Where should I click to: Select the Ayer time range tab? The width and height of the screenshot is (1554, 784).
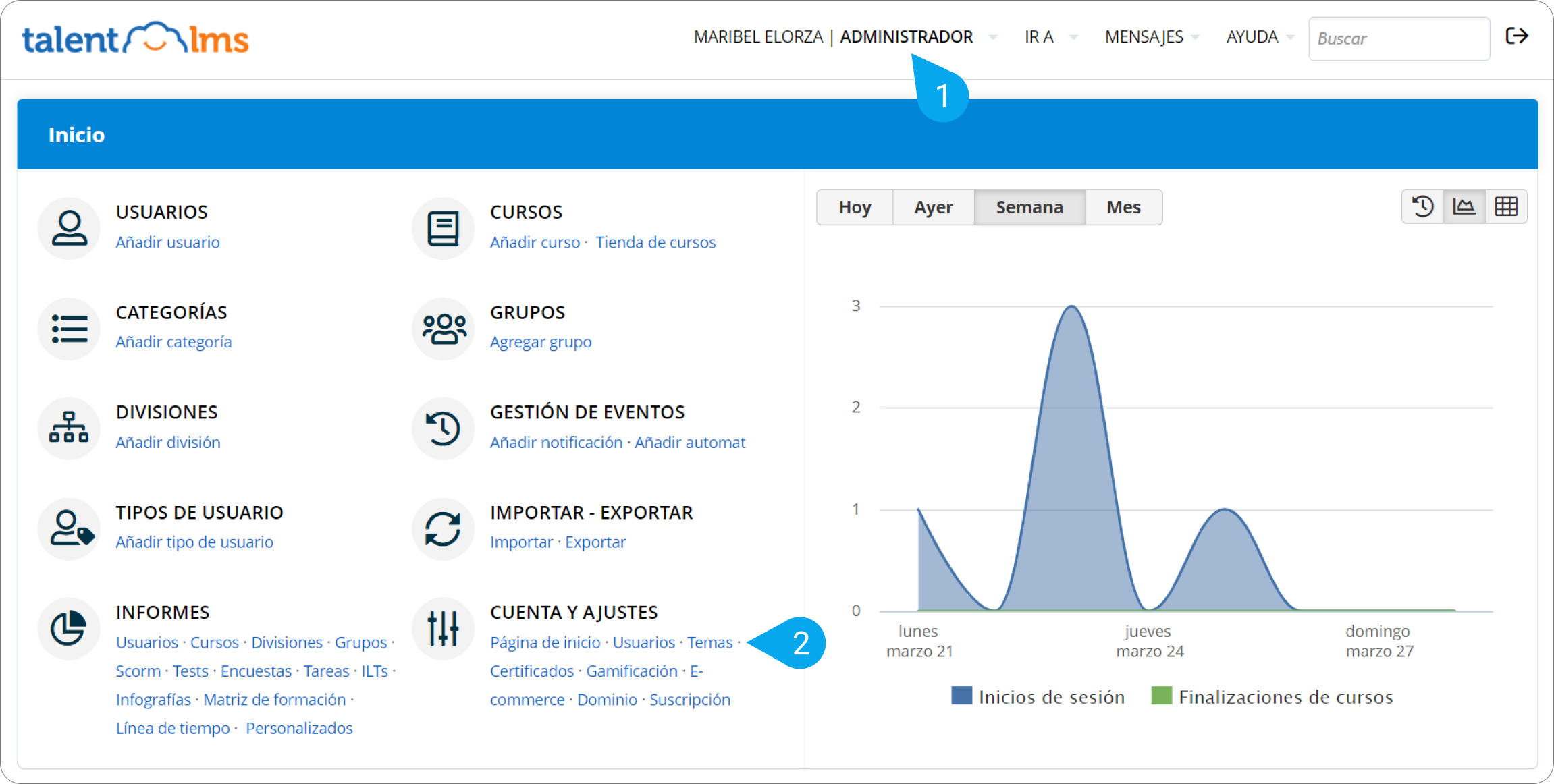934,207
